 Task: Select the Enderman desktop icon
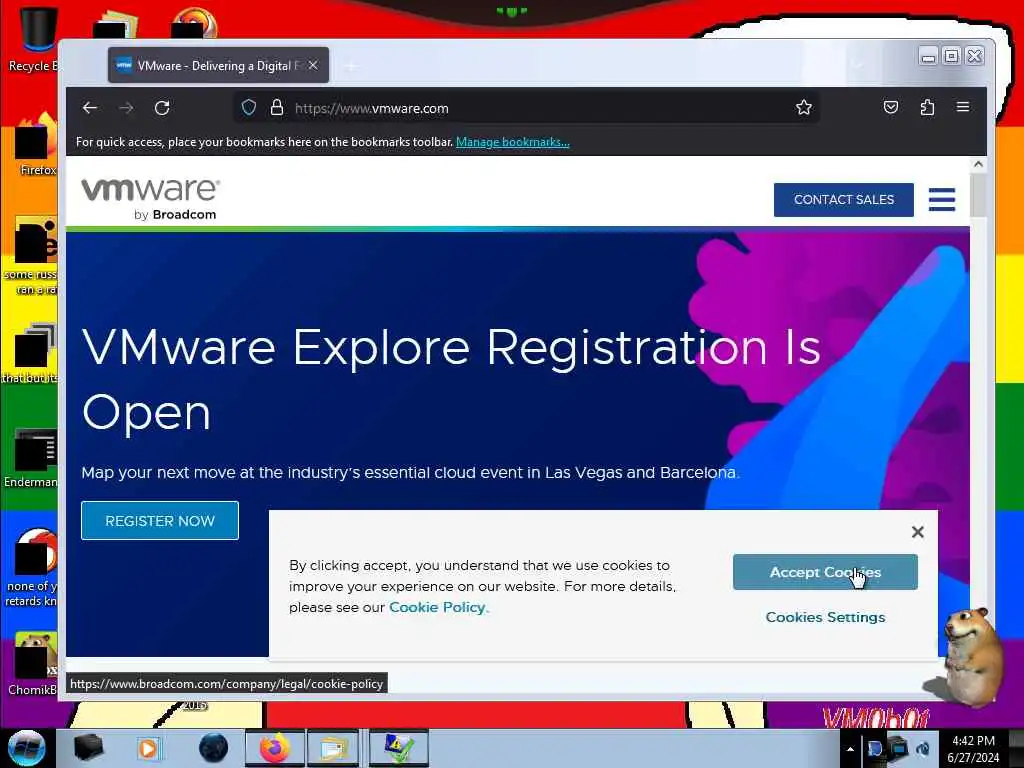[x=33, y=458]
